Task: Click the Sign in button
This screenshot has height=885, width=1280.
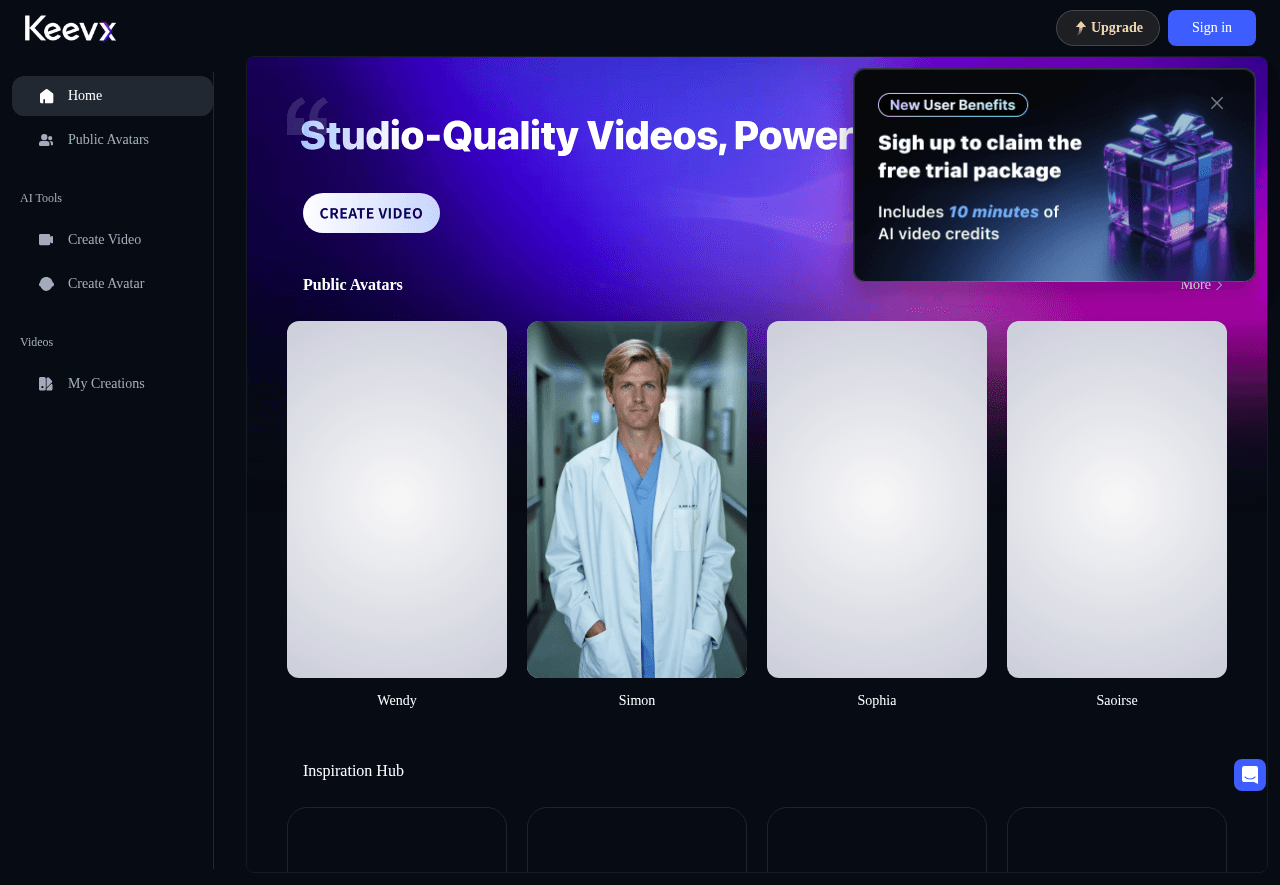Action: tap(1211, 28)
